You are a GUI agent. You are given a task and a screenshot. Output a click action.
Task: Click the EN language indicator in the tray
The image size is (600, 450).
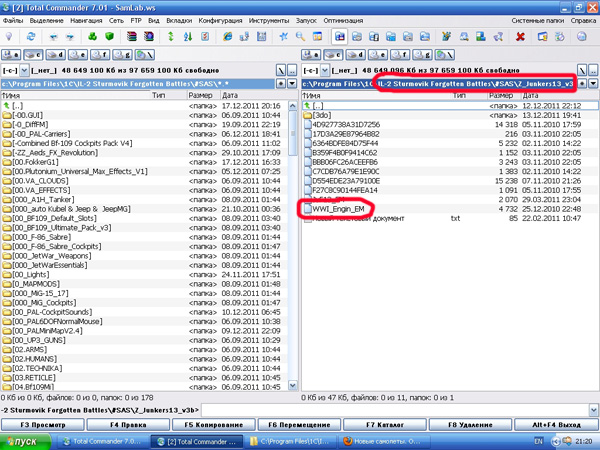coord(538,442)
